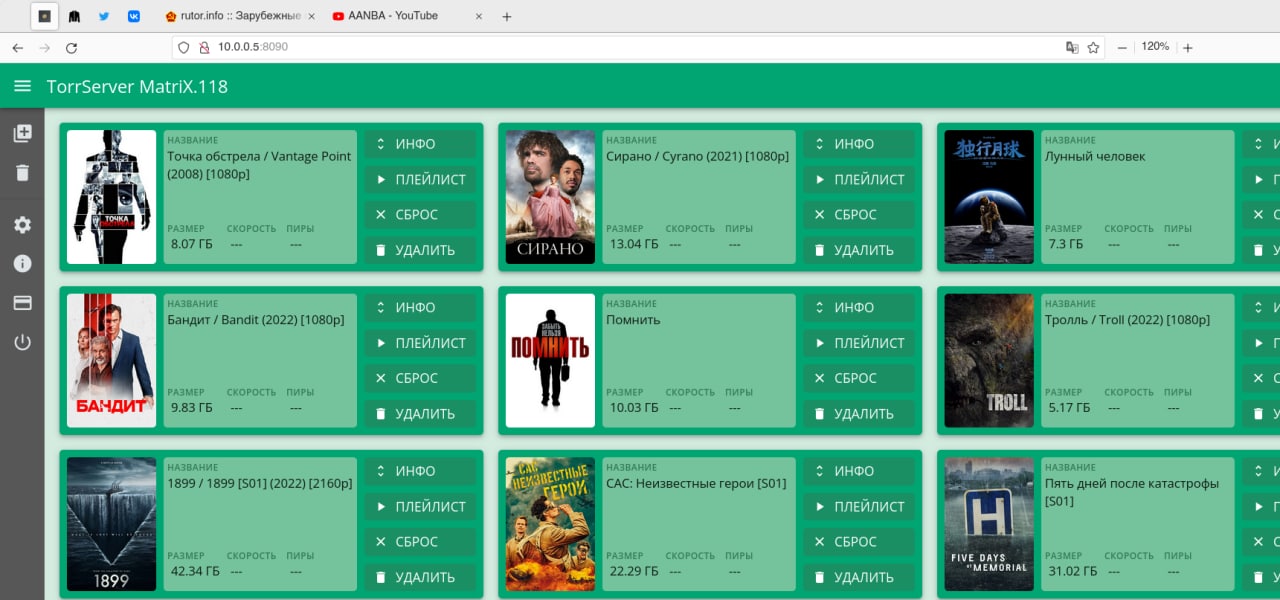
Task: Zoom in with the plus icon
Action: [1187, 47]
